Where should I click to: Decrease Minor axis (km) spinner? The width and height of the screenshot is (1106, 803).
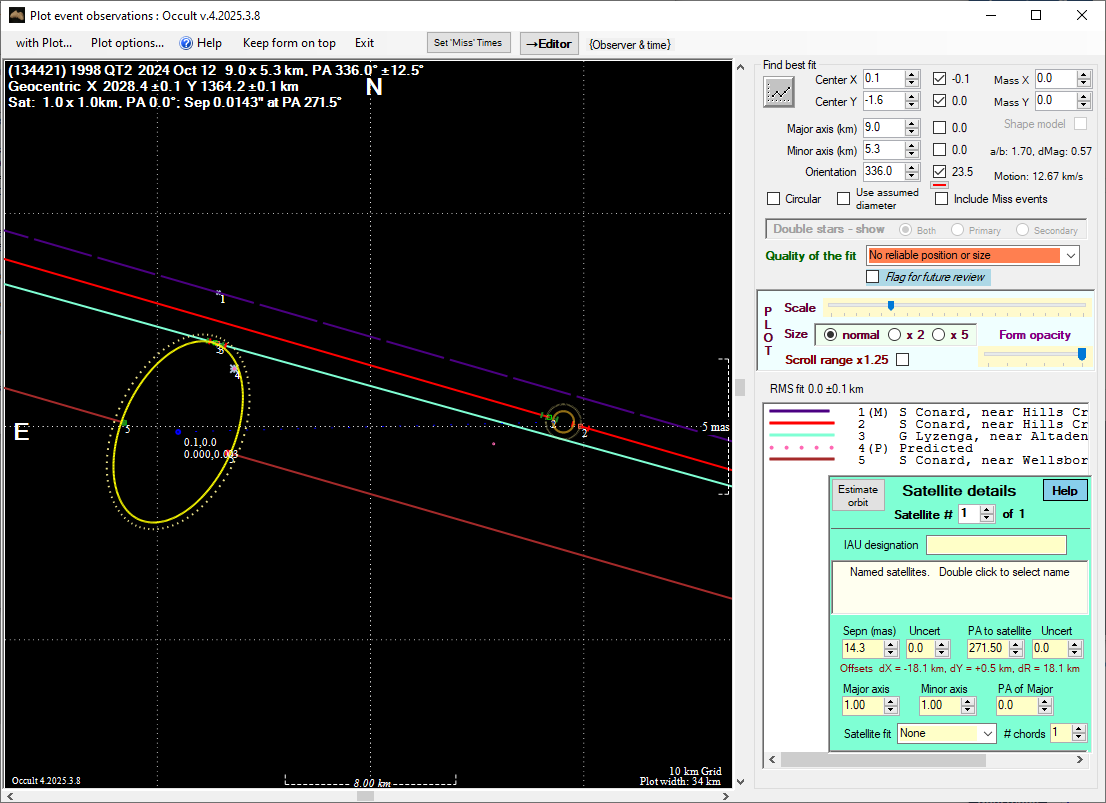pyautogui.click(x=912, y=154)
